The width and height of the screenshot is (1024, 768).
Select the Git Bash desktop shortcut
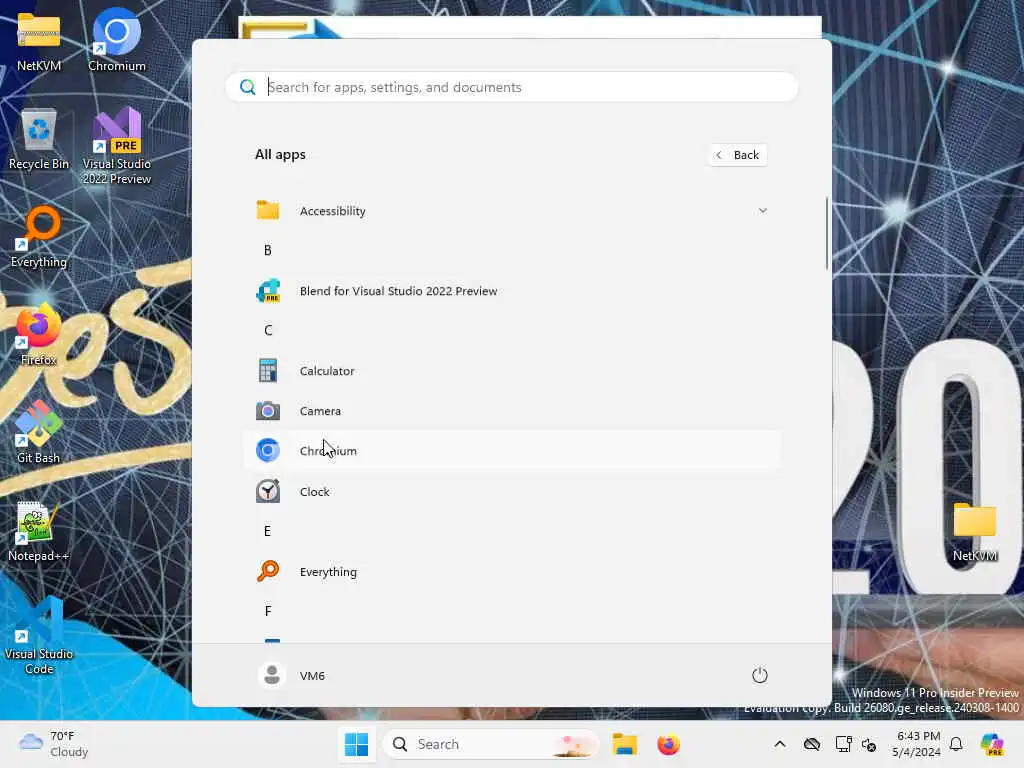pos(39,432)
